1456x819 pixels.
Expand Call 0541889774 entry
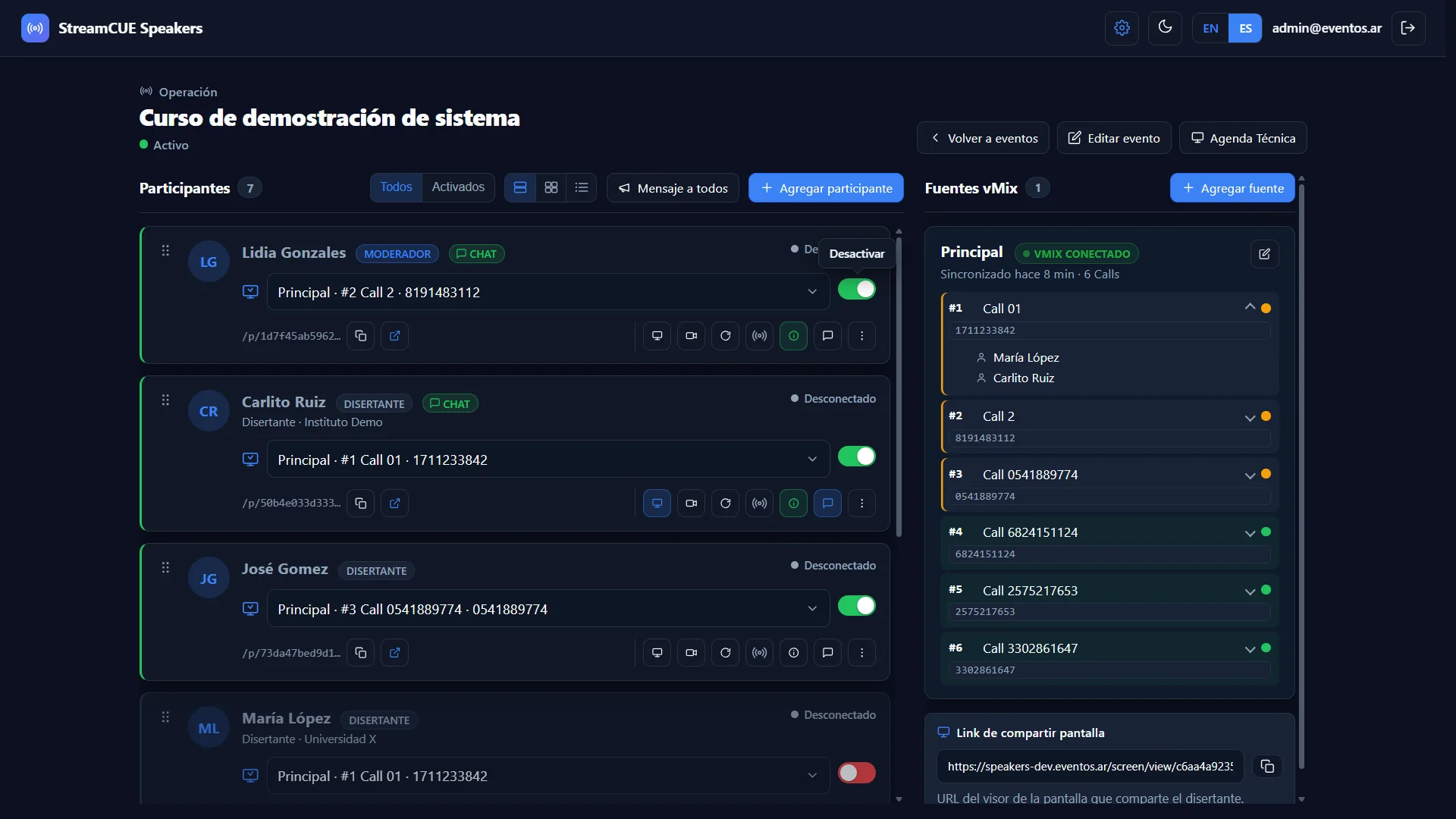click(x=1250, y=475)
